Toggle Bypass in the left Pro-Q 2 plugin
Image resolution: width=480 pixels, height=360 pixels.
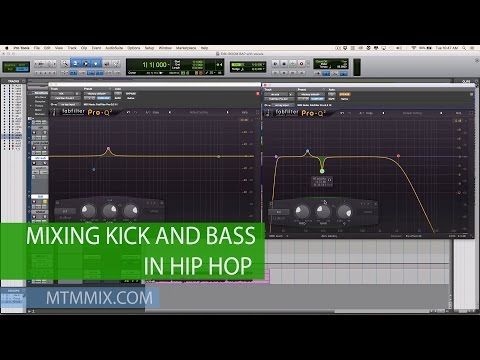[x=131, y=94]
